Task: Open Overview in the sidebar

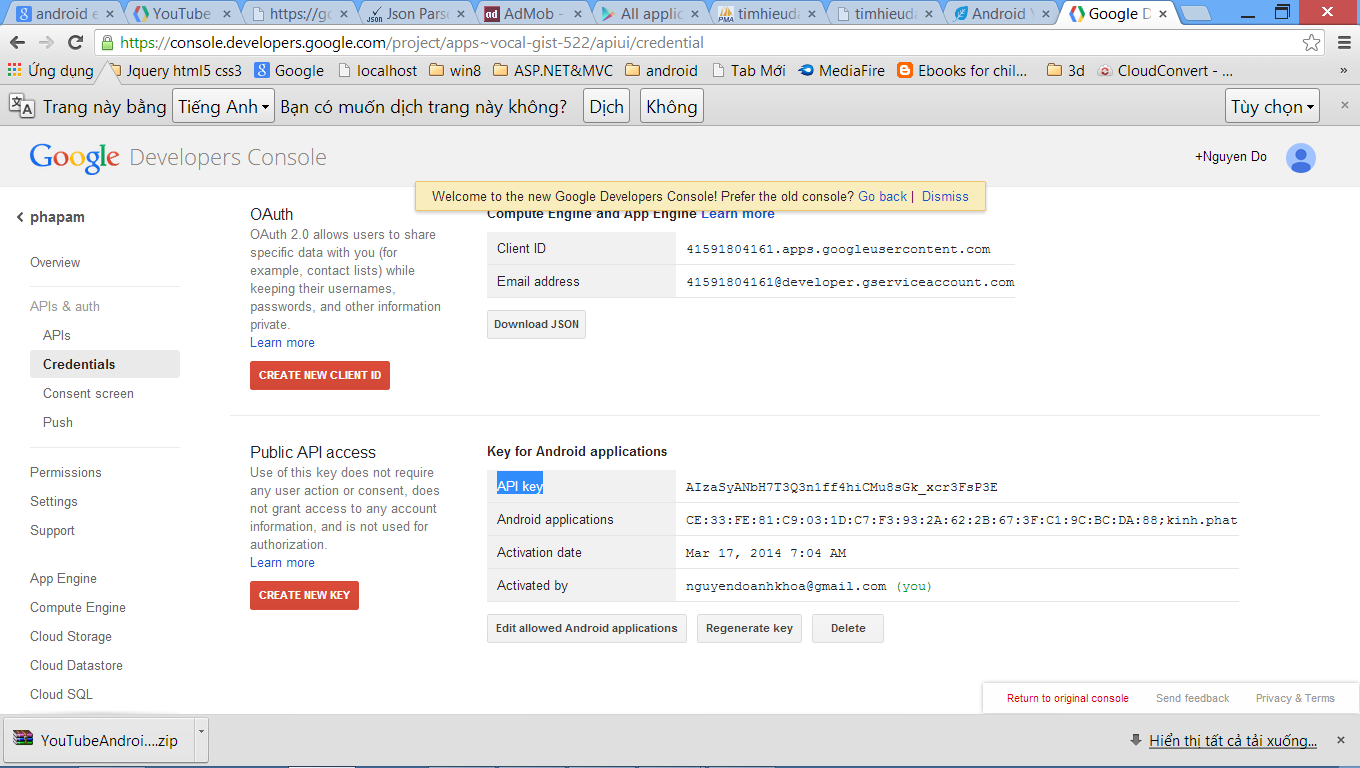Action: click(55, 263)
